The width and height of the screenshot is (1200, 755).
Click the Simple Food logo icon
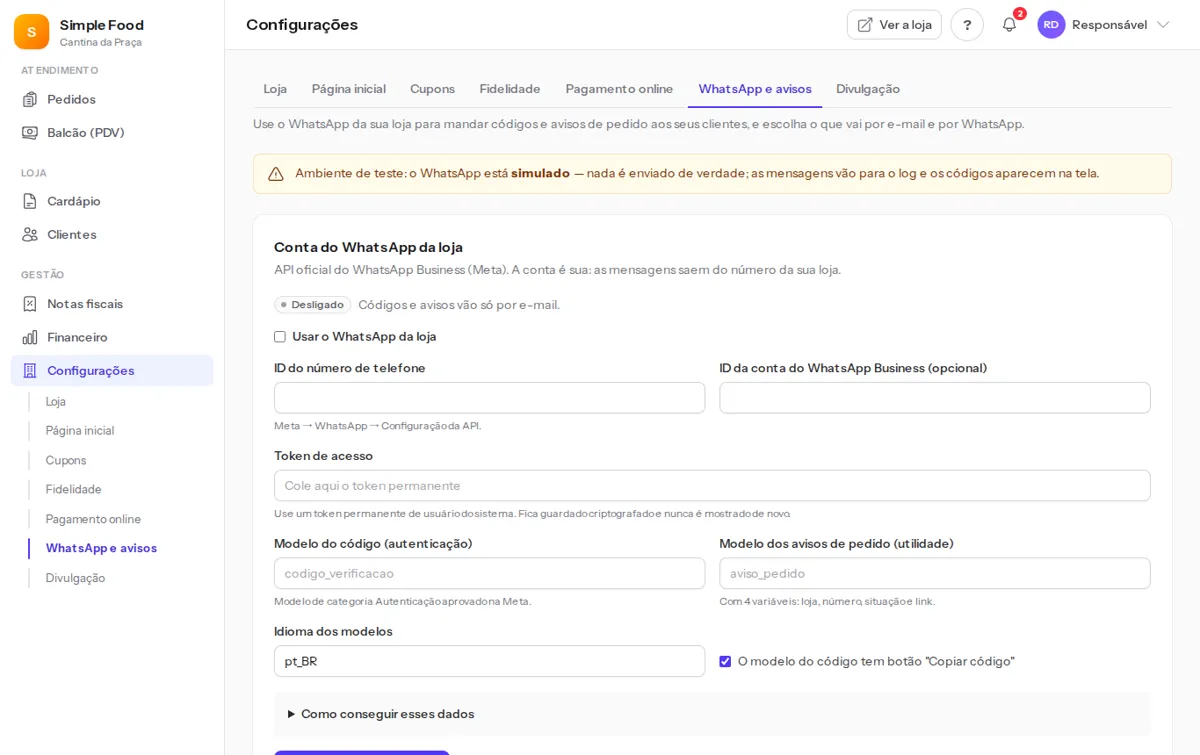coord(31,32)
